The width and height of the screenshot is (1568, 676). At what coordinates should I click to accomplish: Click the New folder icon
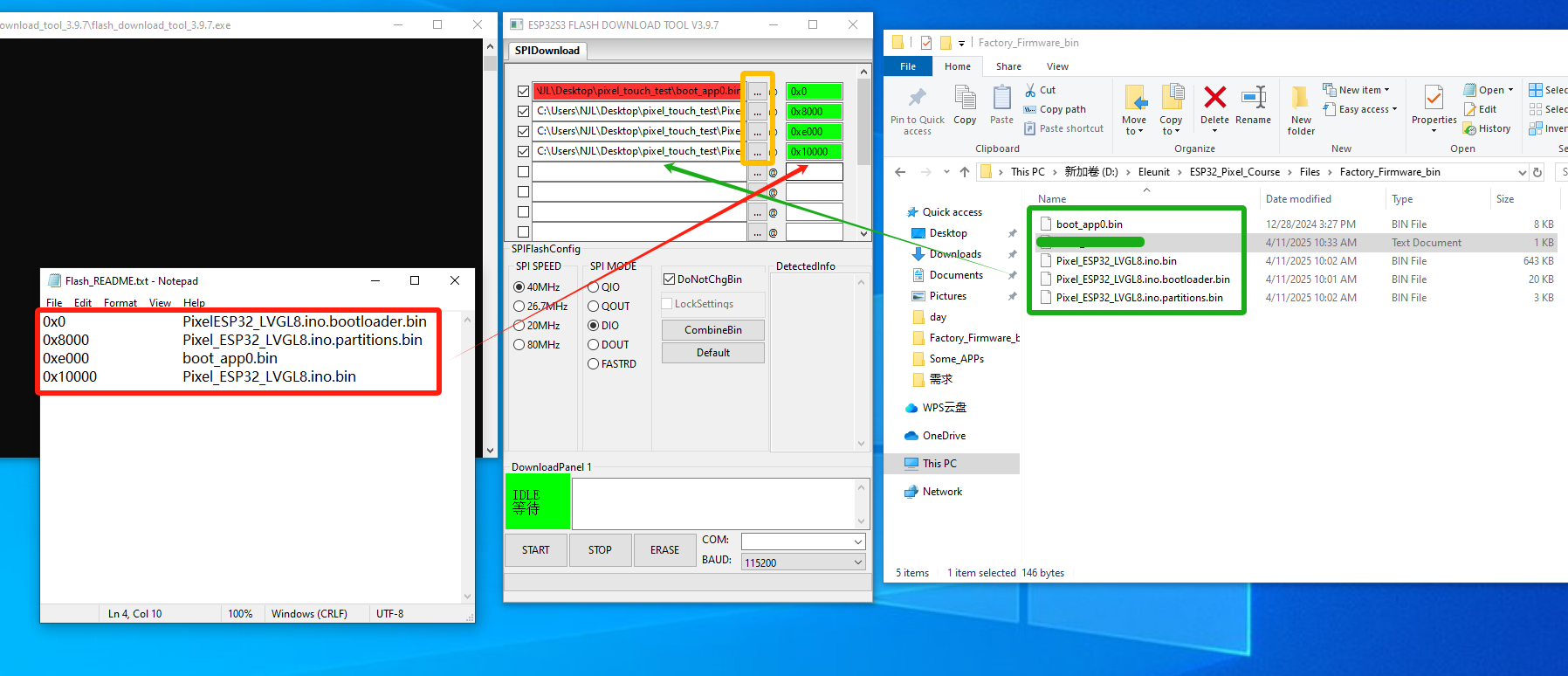(1301, 97)
